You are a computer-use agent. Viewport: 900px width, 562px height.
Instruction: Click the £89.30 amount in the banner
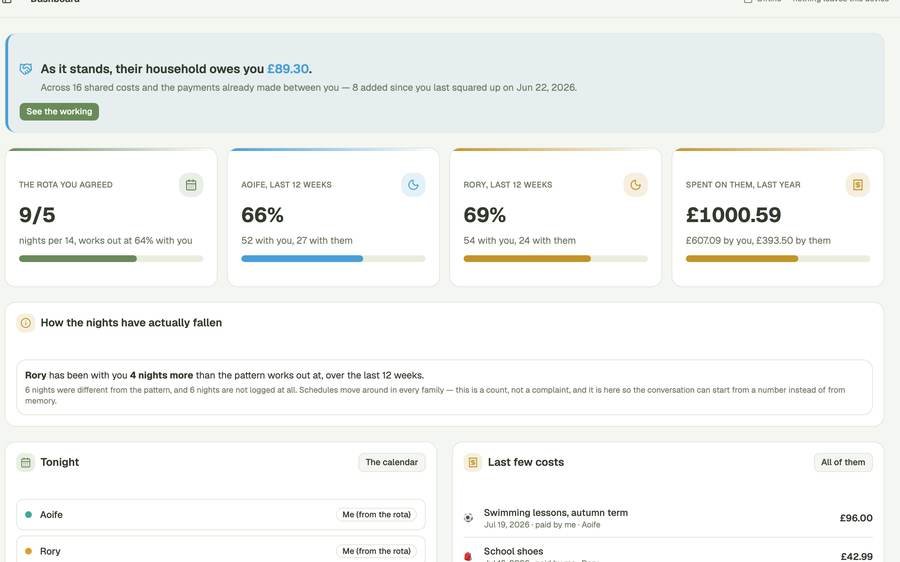point(288,69)
